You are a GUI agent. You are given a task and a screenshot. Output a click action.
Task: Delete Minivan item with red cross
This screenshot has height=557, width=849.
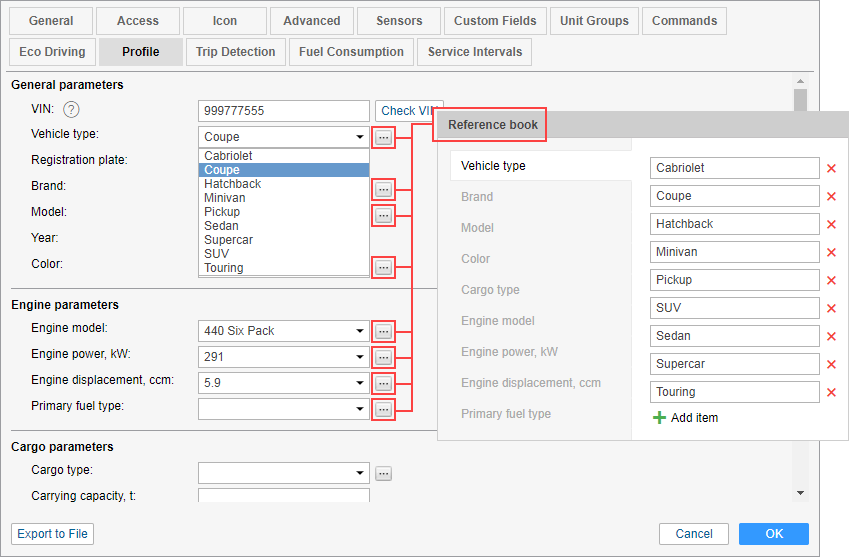[832, 252]
